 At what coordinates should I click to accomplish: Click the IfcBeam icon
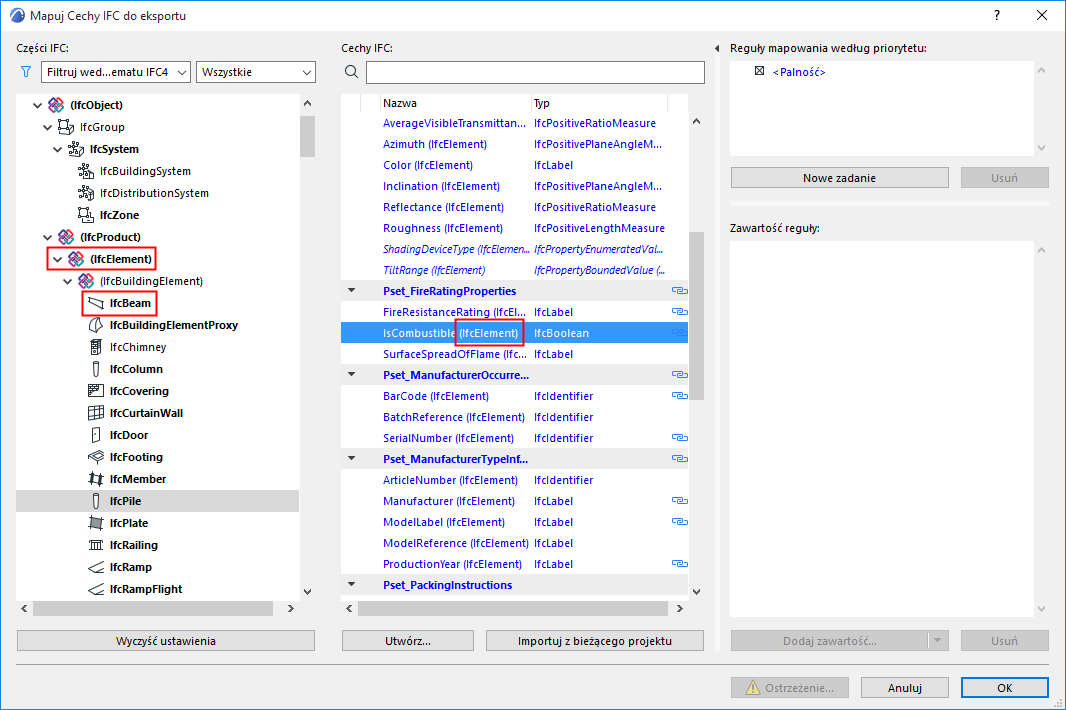click(x=96, y=303)
